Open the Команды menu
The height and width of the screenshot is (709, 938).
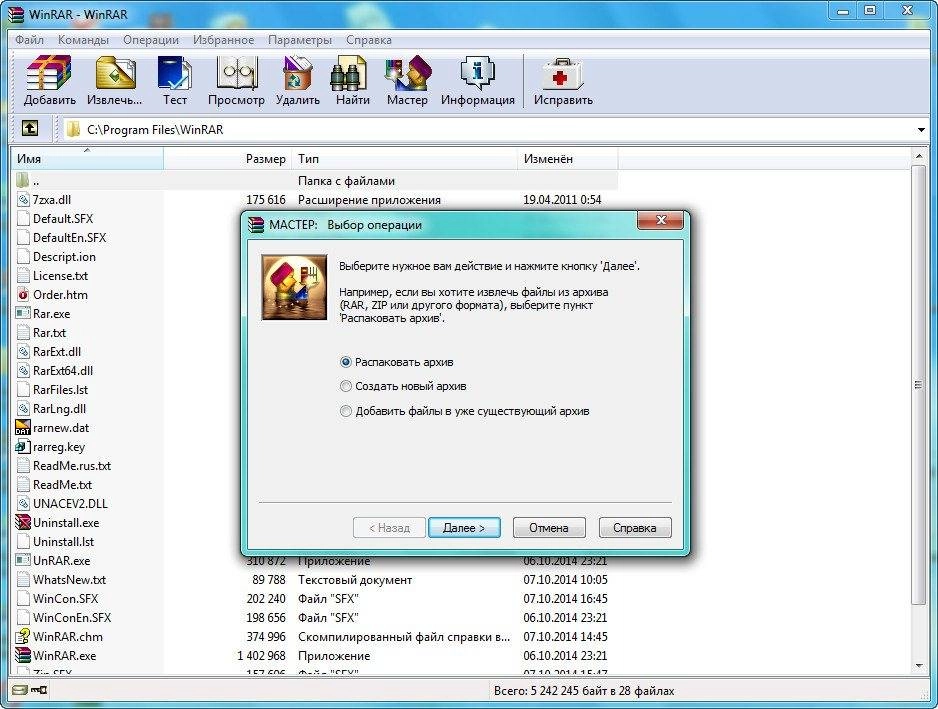coord(83,39)
